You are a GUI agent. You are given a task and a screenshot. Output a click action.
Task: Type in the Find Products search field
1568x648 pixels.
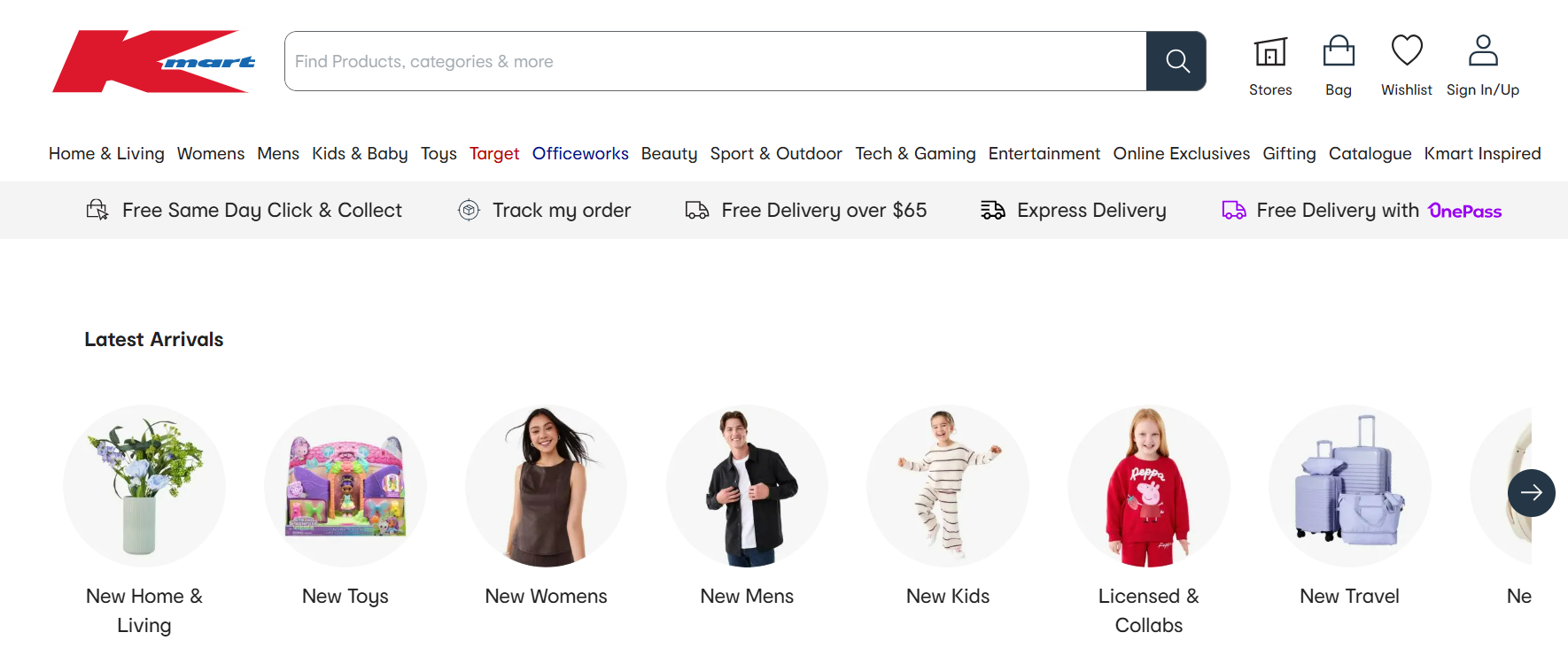pos(714,61)
